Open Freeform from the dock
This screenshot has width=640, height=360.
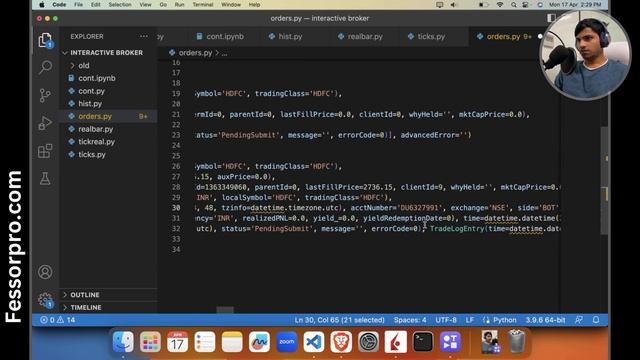coord(259,341)
